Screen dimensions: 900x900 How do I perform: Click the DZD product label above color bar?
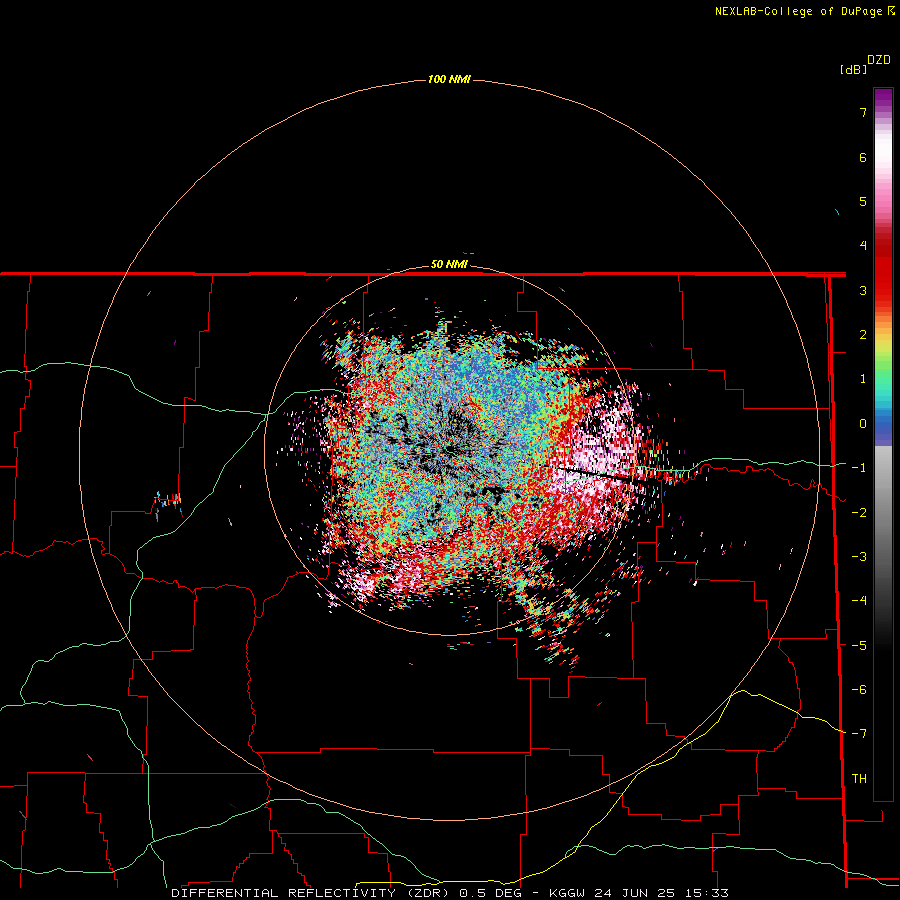pyautogui.click(x=879, y=60)
